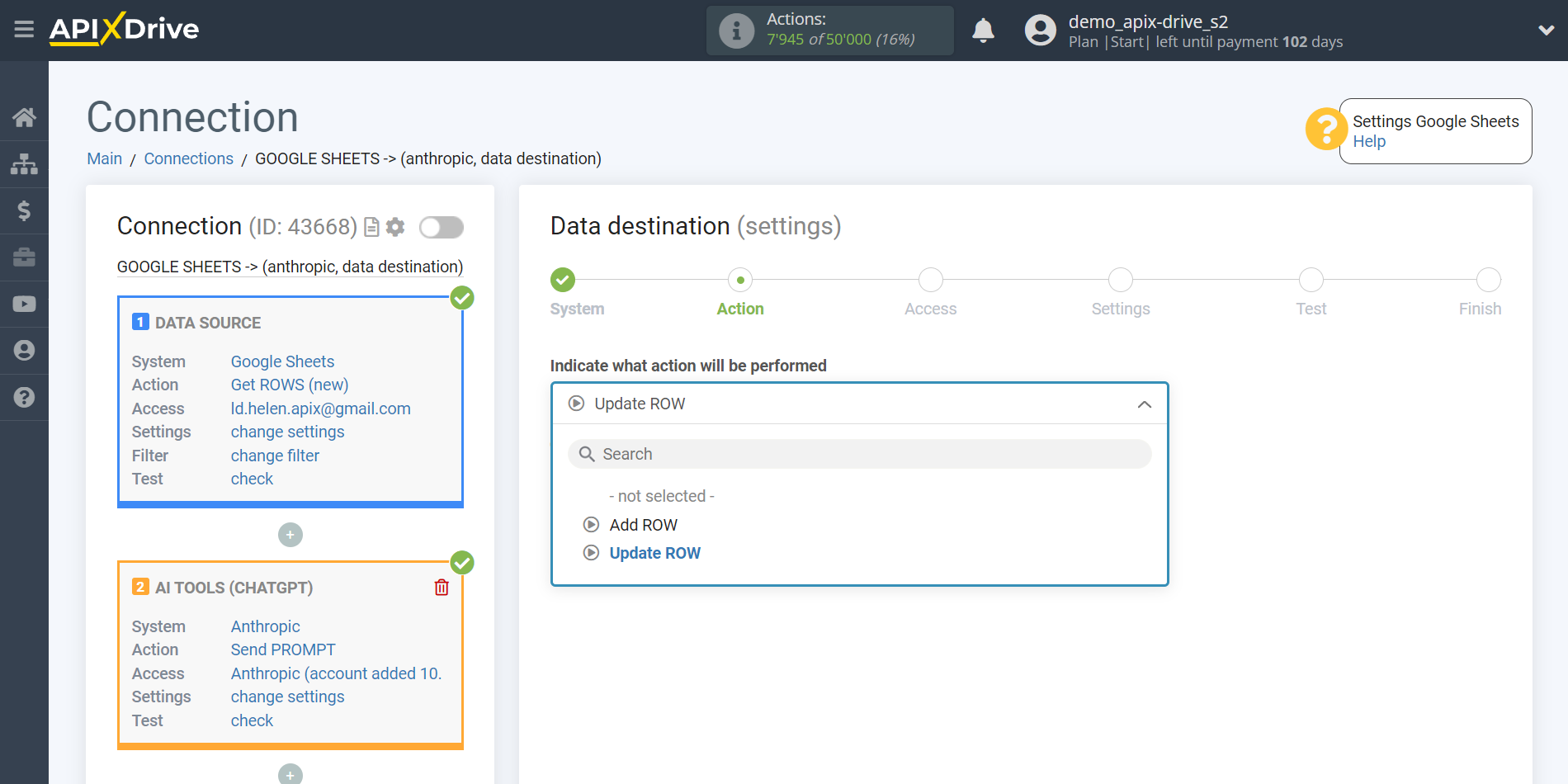The width and height of the screenshot is (1568, 784).
Task: Toggle the connection on/off switch
Action: tap(441, 227)
